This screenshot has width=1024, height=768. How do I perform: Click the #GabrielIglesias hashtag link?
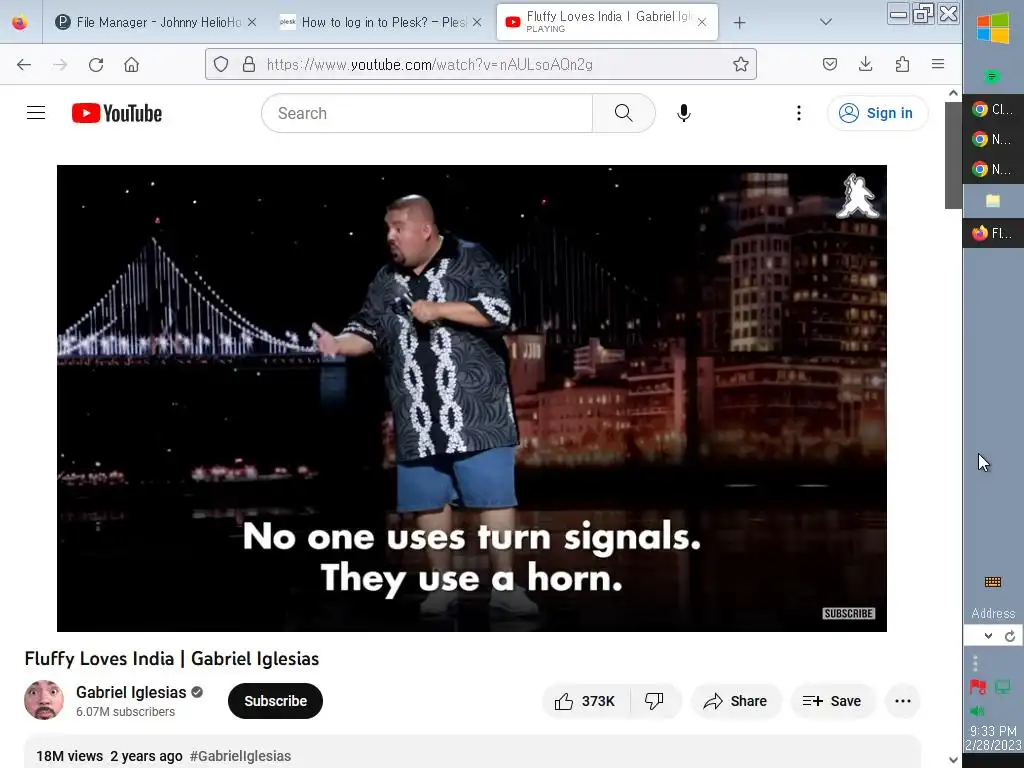point(240,756)
